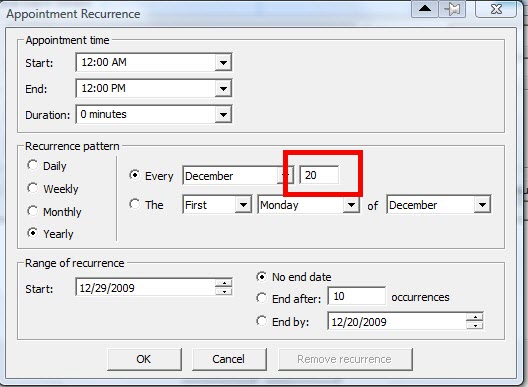Click the day number field showing 20
The image size is (528, 387).
coord(319,175)
